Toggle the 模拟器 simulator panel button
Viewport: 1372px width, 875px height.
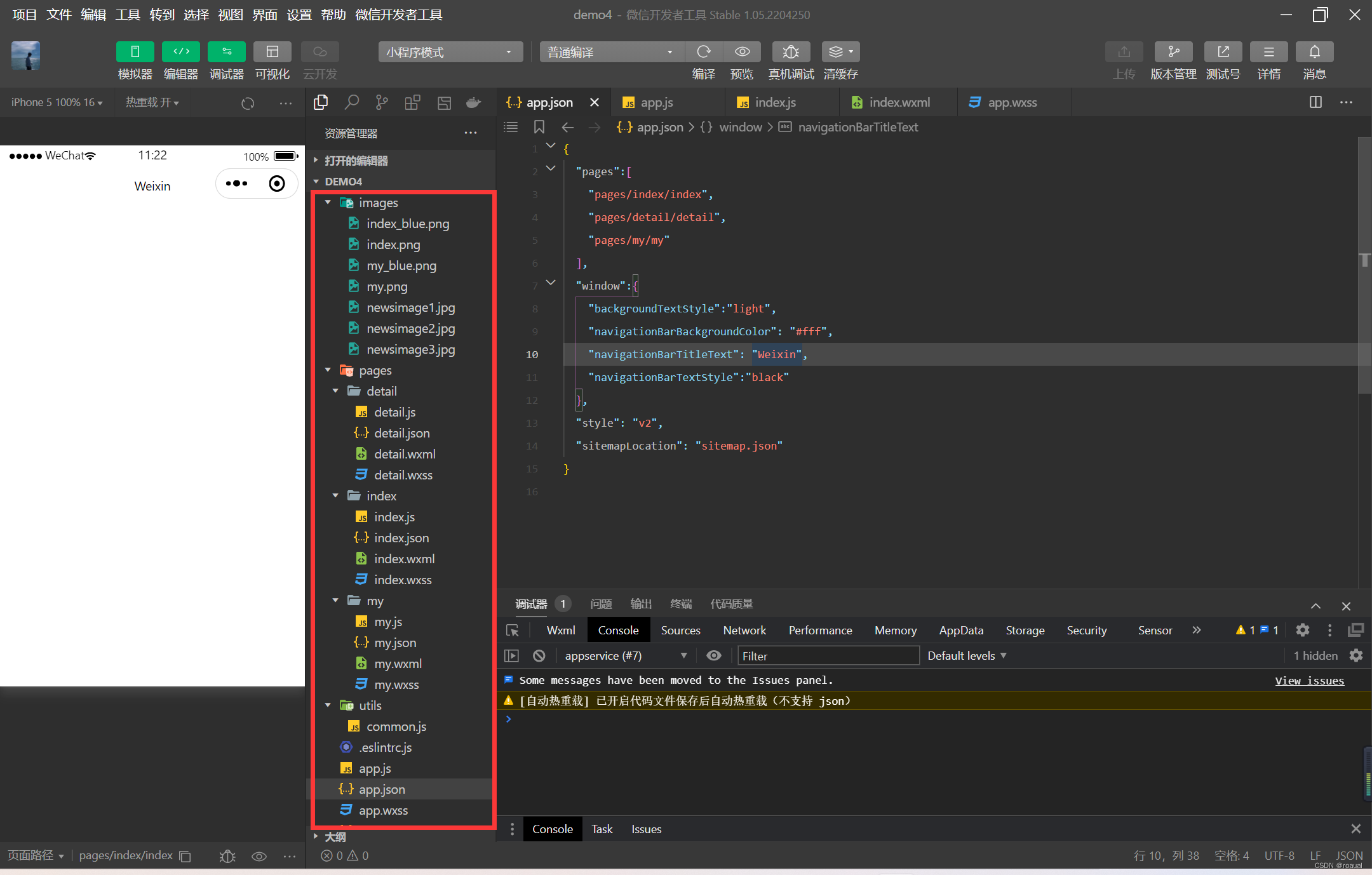[x=135, y=52]
